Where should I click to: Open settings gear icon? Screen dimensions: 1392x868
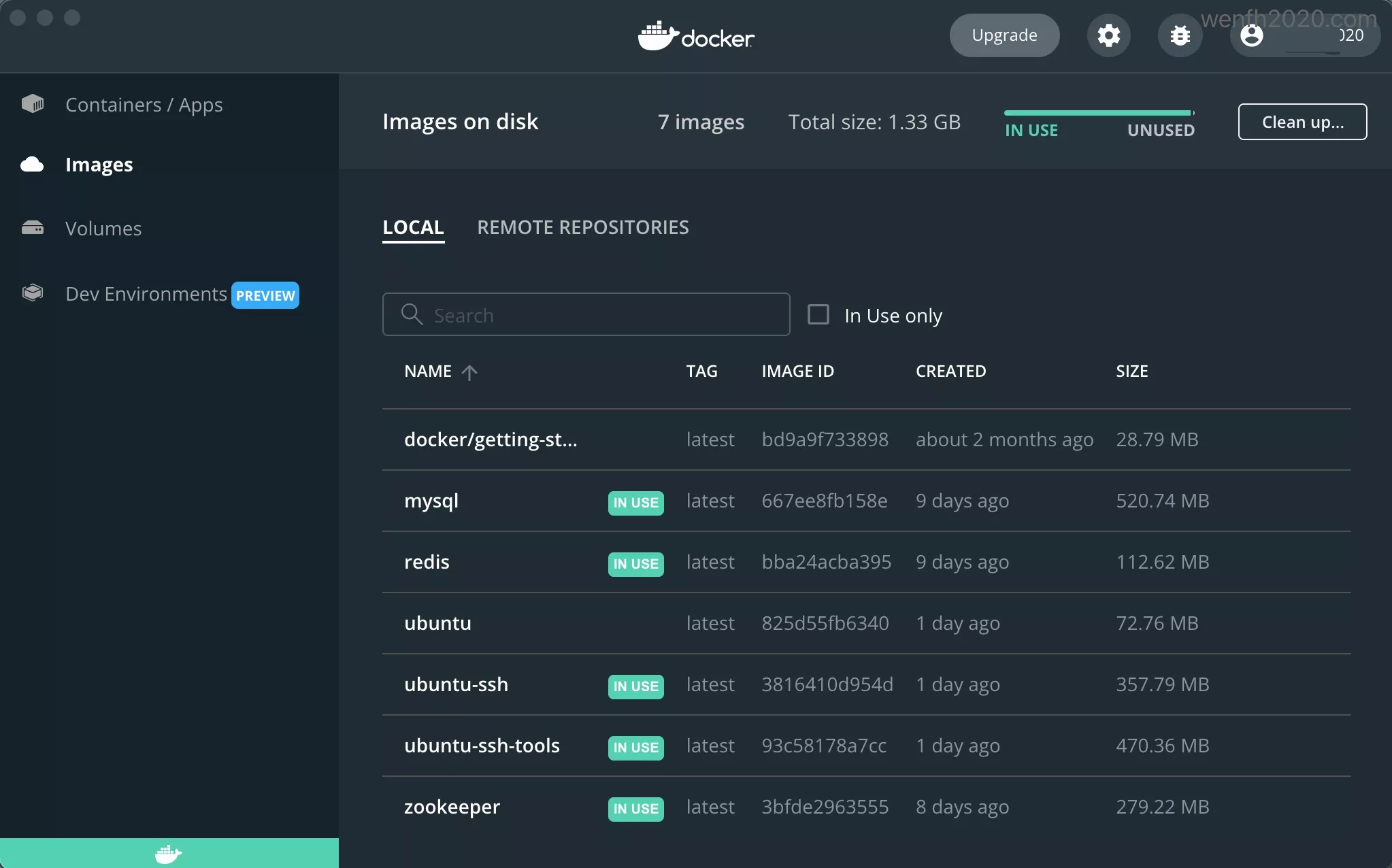[1108, 35]
